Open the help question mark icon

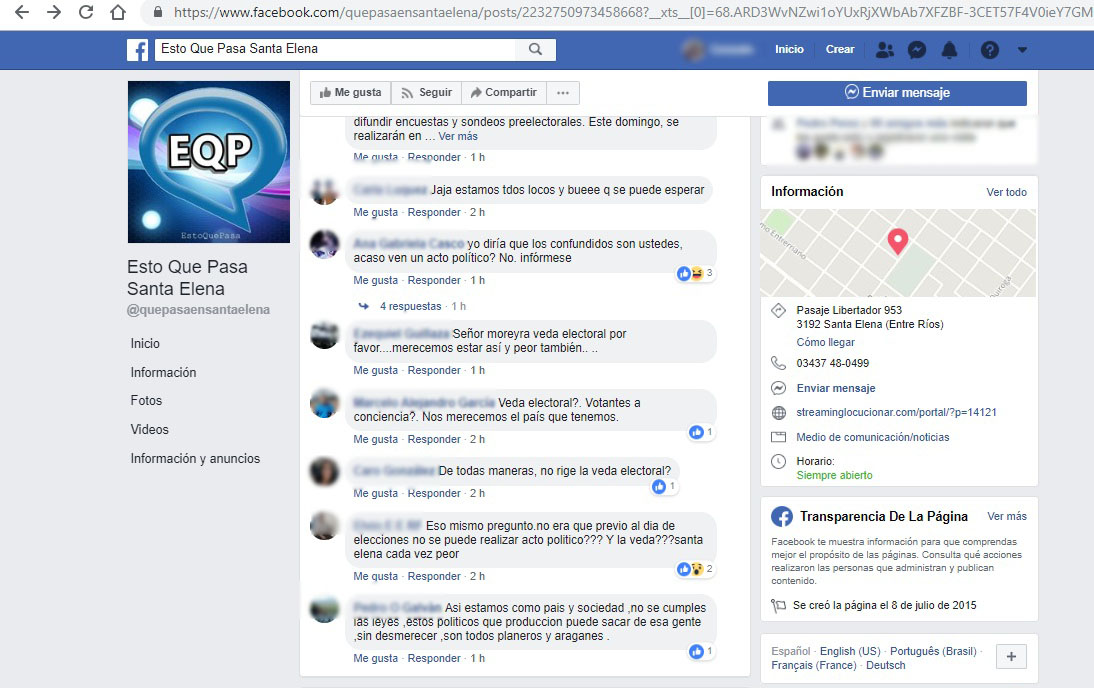pos(989,50)
